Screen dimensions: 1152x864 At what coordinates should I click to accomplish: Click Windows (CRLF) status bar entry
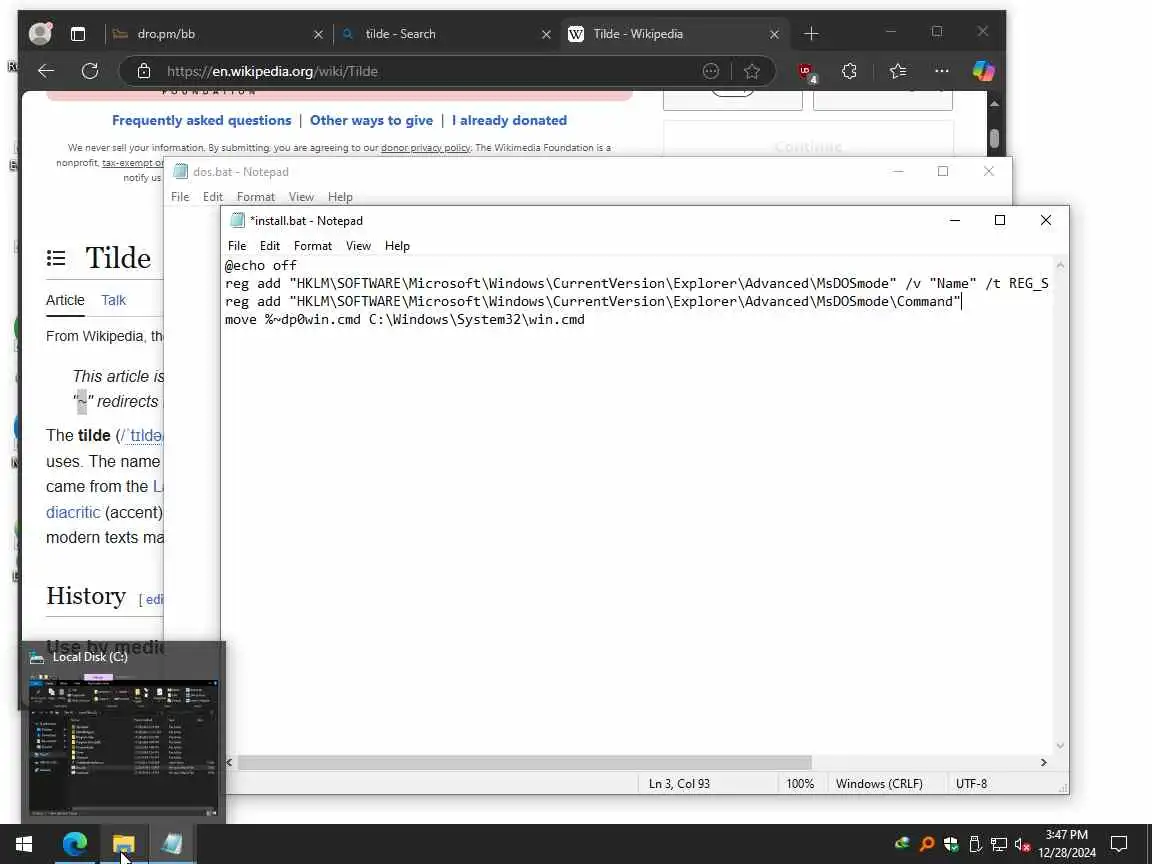(x=879, y=784)
